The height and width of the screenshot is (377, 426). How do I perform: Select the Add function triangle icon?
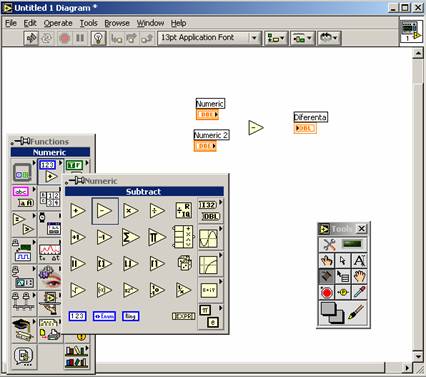coord(78,211)
